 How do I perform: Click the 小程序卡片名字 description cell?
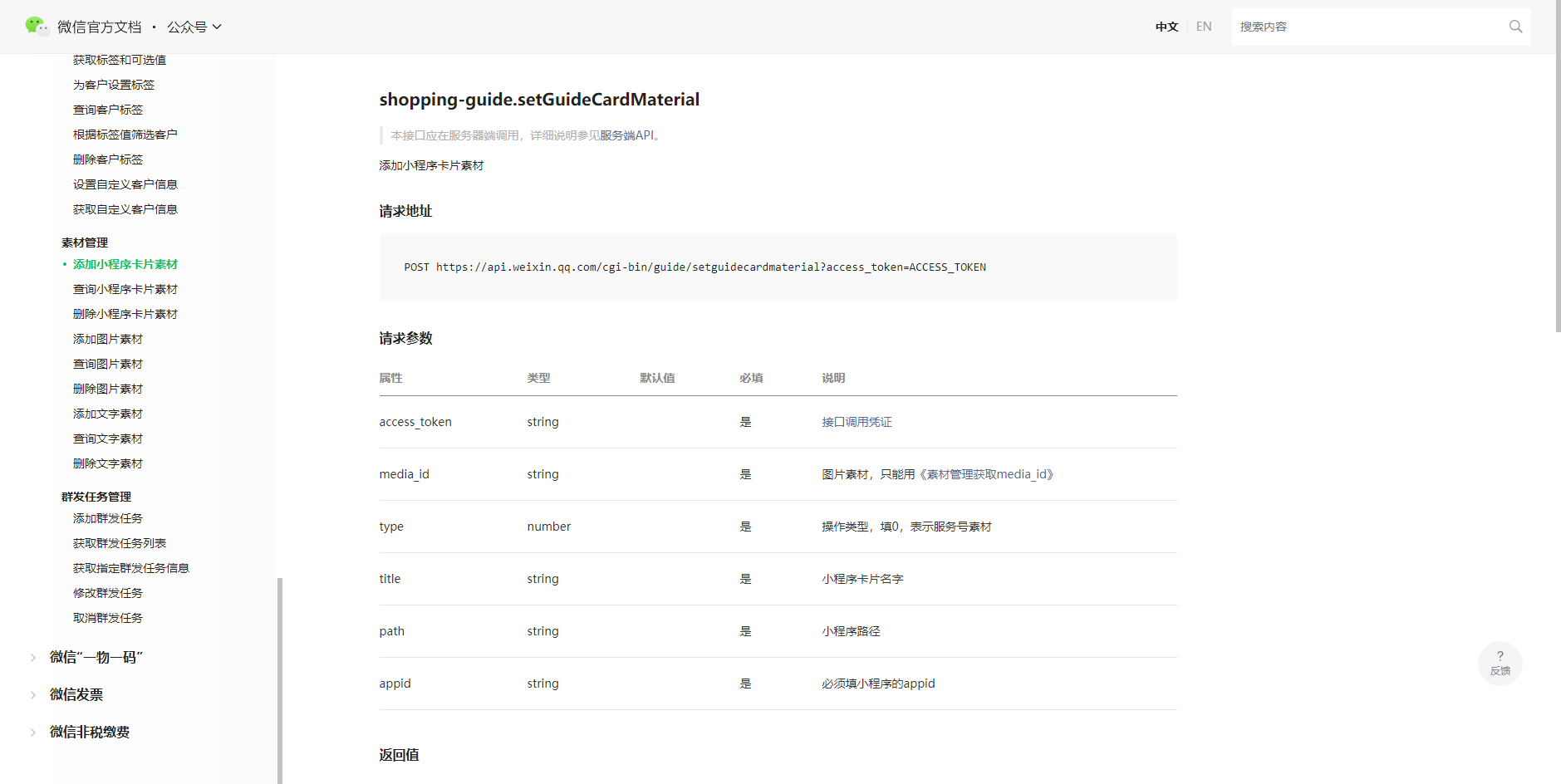[862, 579]
